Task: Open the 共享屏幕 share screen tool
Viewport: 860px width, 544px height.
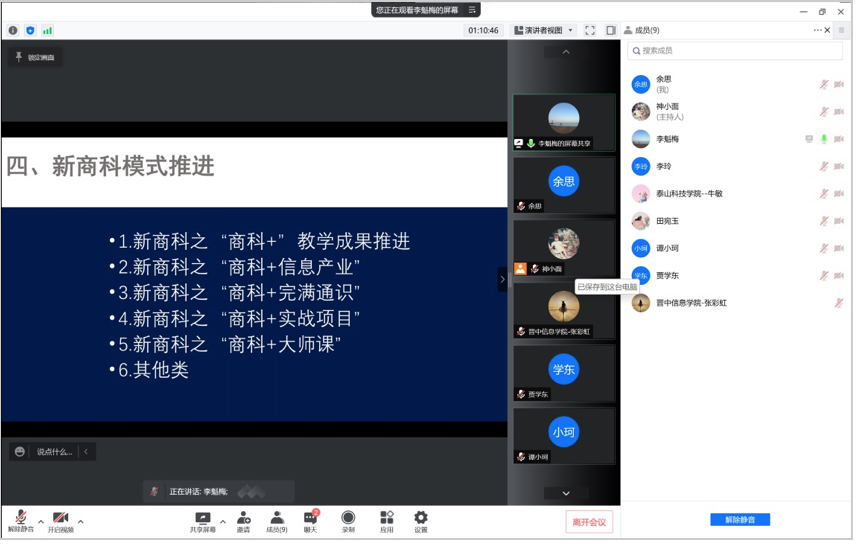Action: [x=203, y=518]
